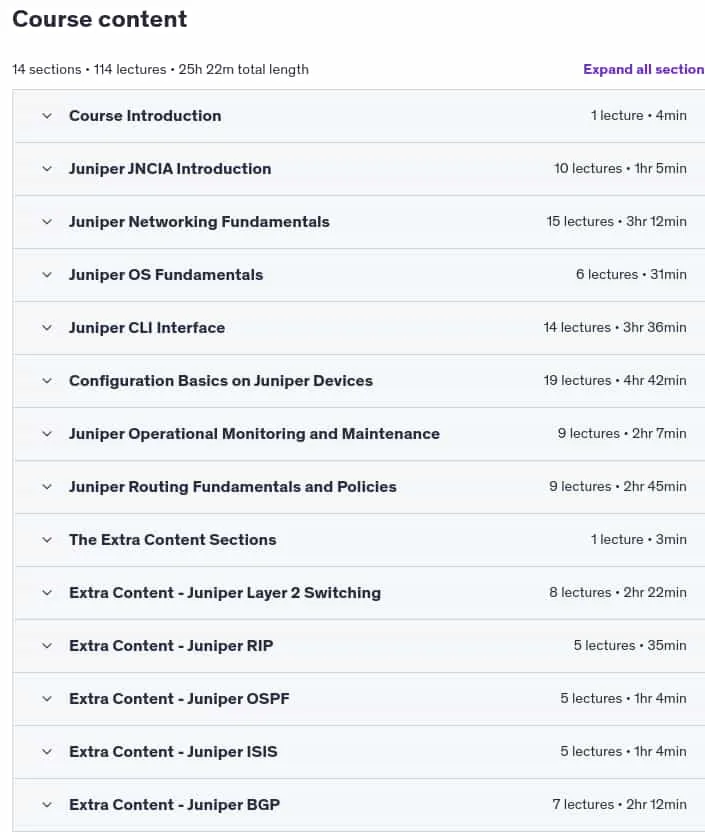Click chevron for Juniper Layer 2 Switching
Screen dimensions: 705x832
click(47, 593)
